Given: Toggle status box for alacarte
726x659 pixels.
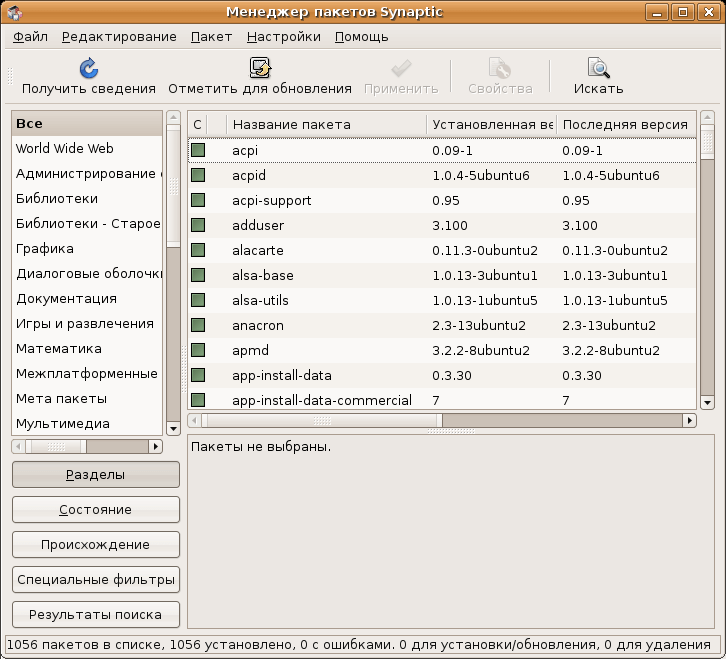Looking at the screenshot, I should [x=198, y=250].
